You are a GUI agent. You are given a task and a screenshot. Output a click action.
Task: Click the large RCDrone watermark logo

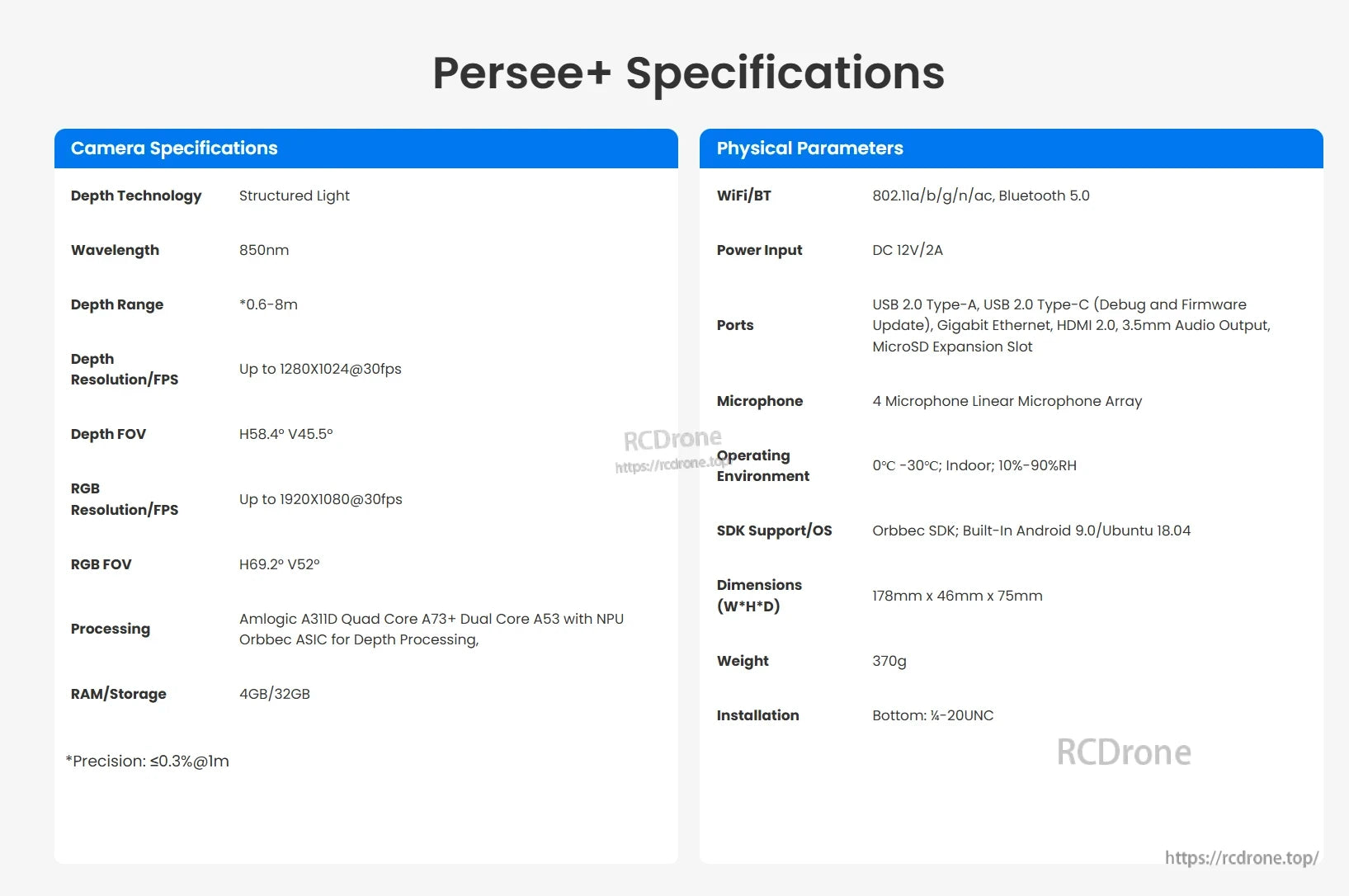point(1124,752)
